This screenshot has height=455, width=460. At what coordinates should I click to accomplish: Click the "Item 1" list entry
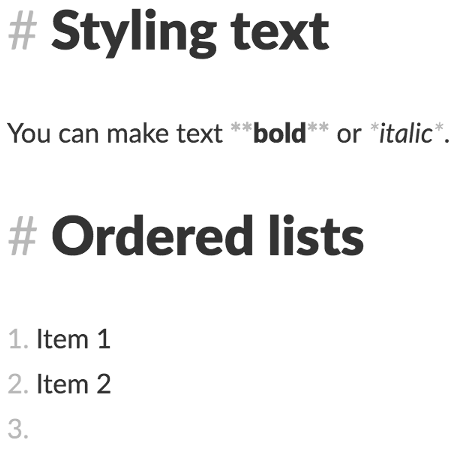pyautogui.click(x=73, y=339)
